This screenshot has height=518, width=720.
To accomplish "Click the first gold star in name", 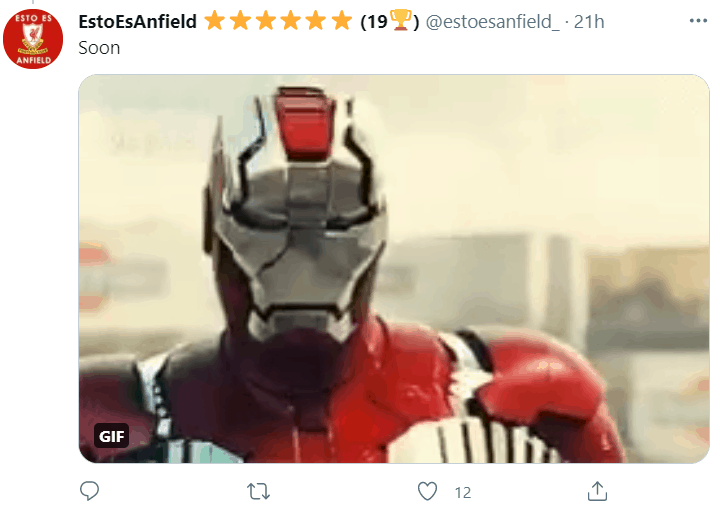I will 215,21.
